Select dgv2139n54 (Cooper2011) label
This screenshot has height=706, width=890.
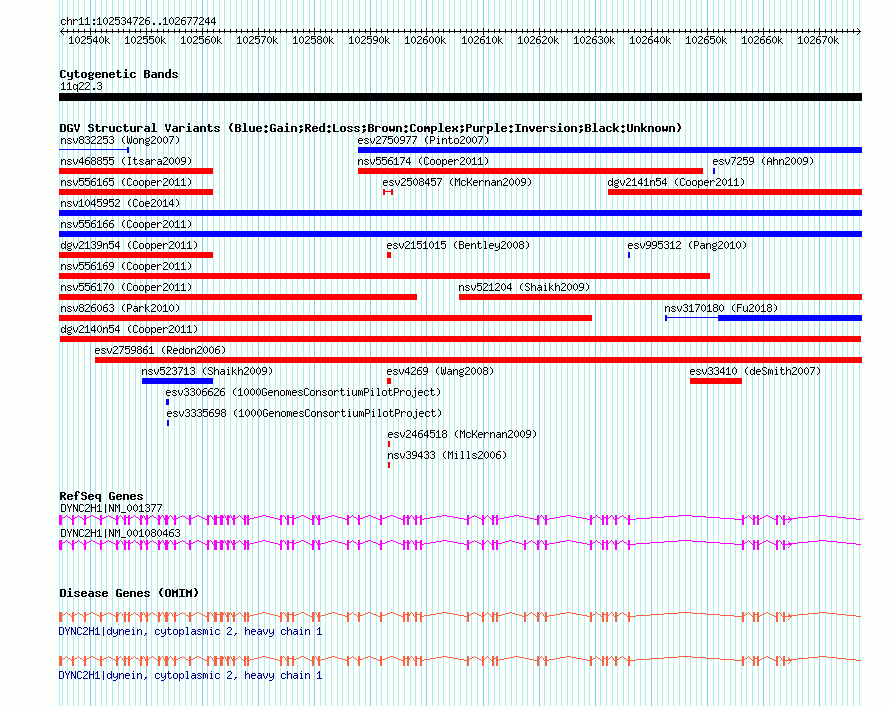129,245
